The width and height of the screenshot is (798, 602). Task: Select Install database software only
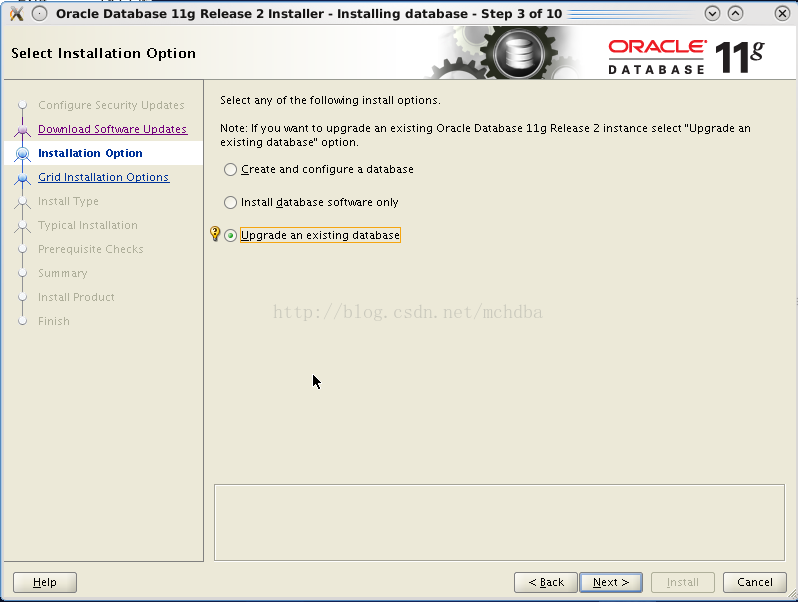(231, 203)
